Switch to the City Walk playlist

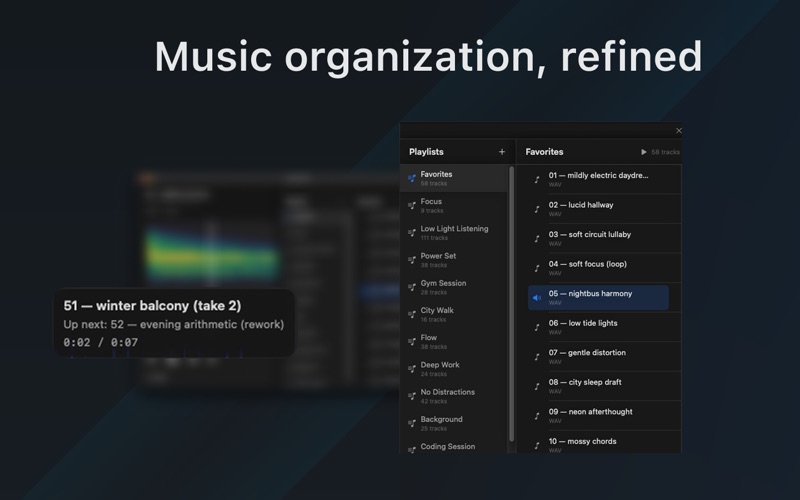coord(454,314)
